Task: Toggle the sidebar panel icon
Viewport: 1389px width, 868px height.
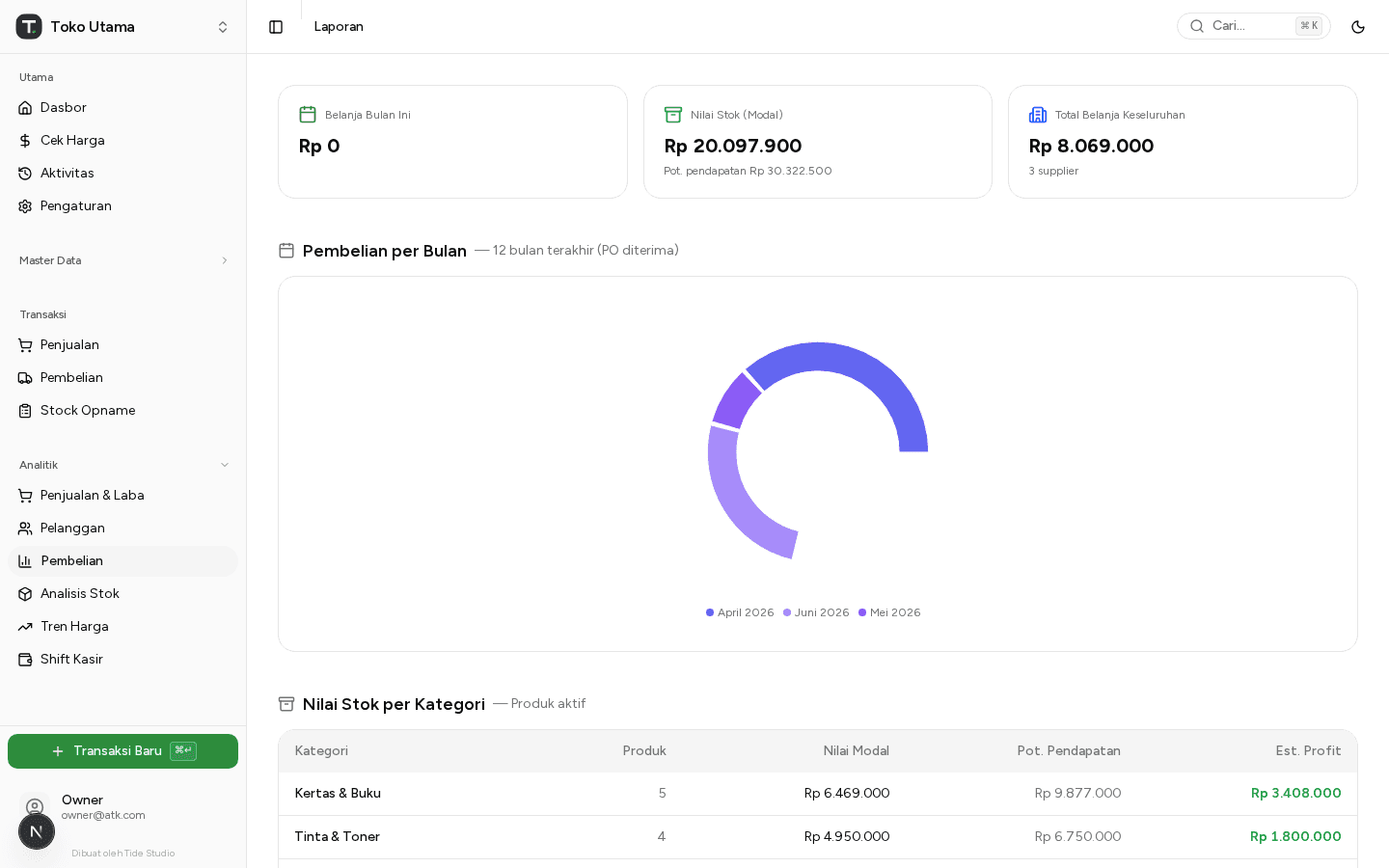Action: (276, 27)
